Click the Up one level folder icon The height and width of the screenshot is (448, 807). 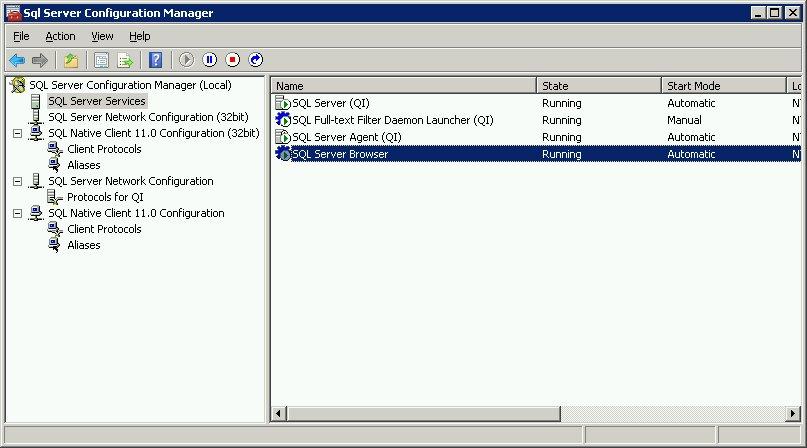(71, 61)
